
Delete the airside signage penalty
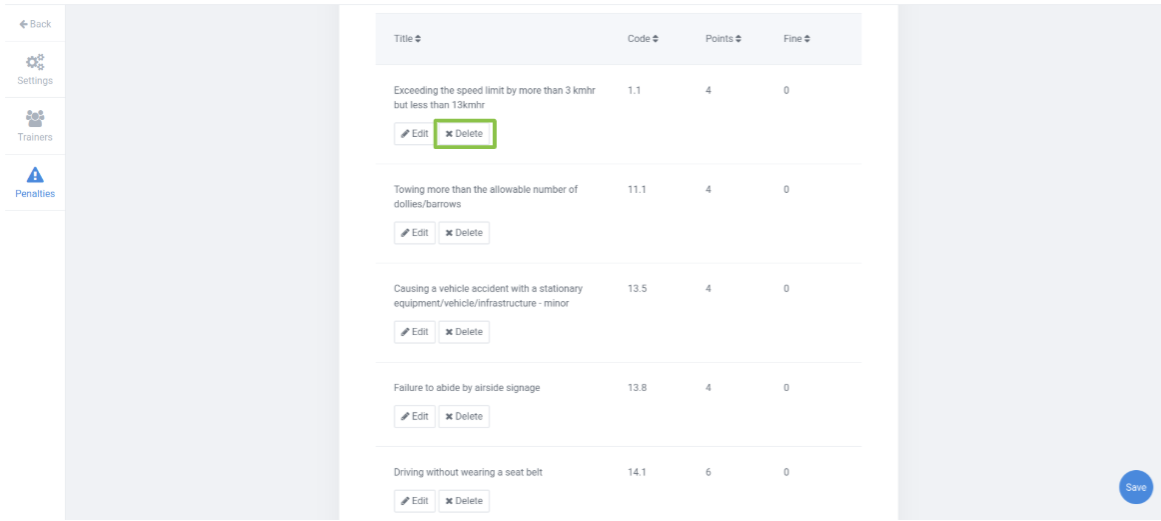(464, 416)
